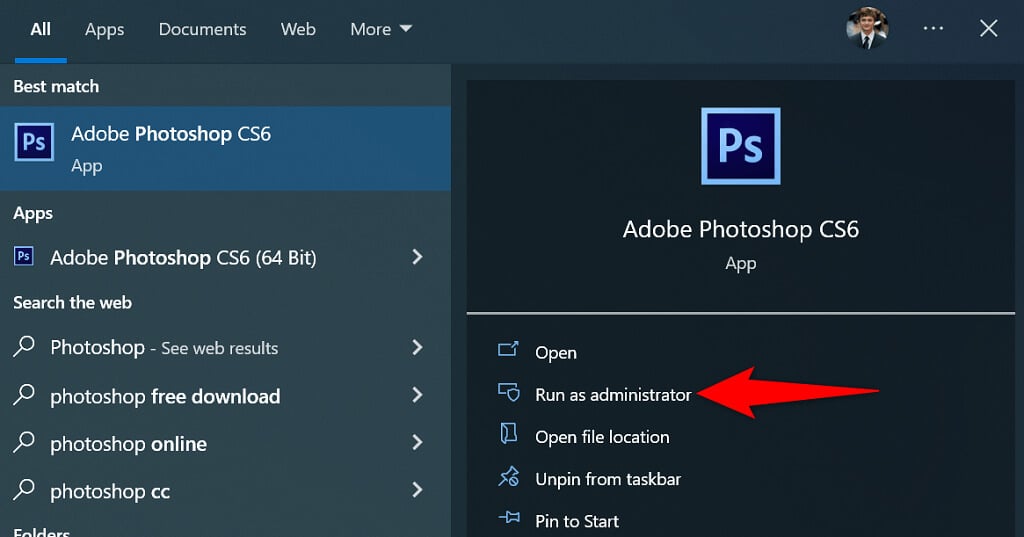The width and height of the screenshot is (1024, 537).
Task: Select the Web search tab
Action: [x=298, y=29]
